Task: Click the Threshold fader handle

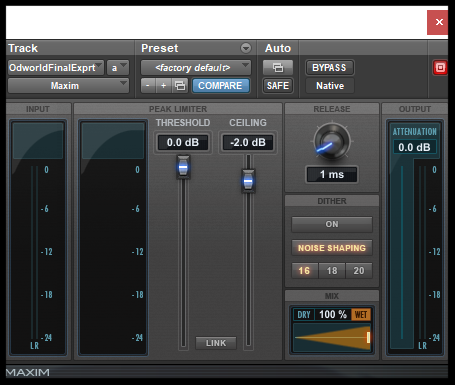Action: [x=183, y=167]
